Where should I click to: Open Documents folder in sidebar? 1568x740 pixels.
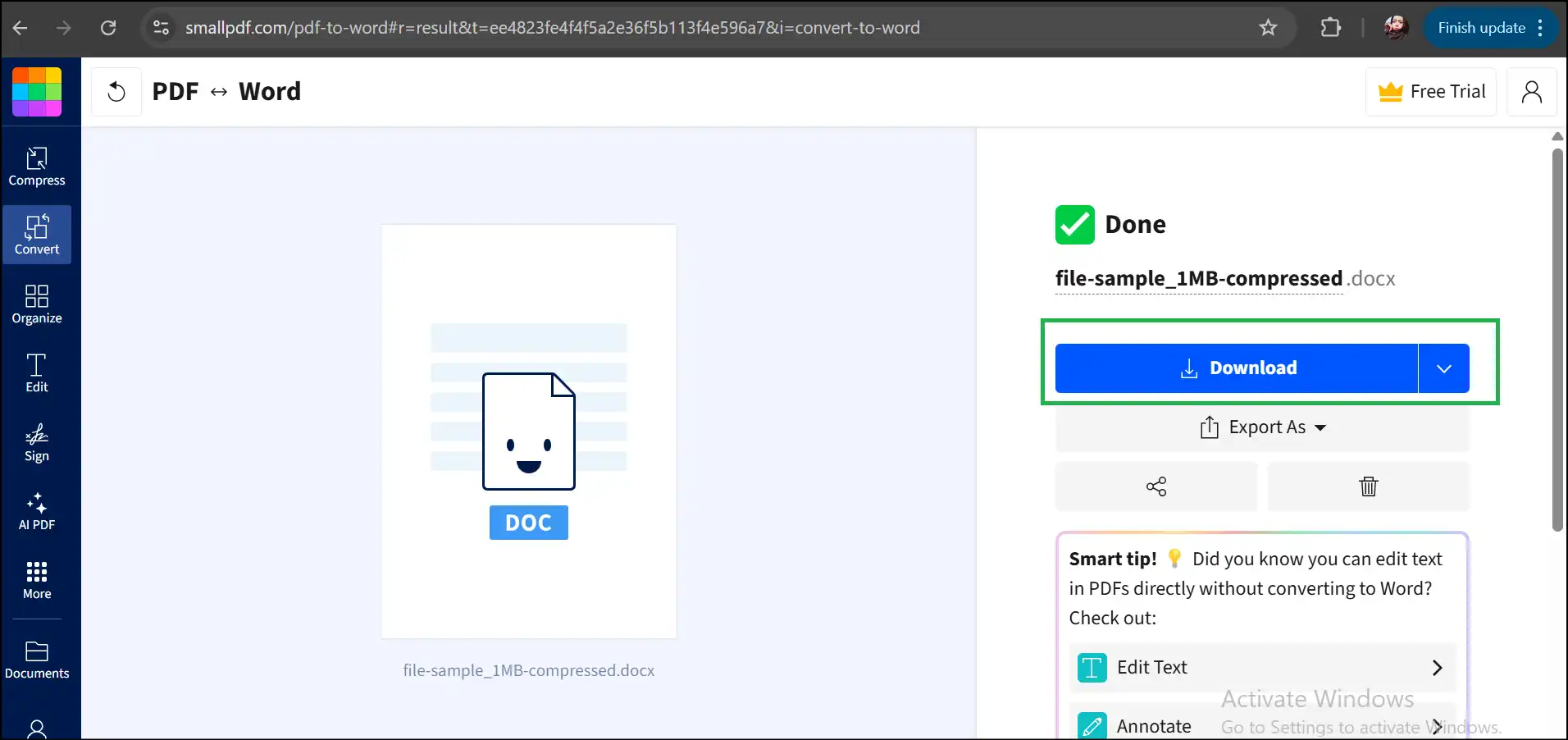[37, 660]
